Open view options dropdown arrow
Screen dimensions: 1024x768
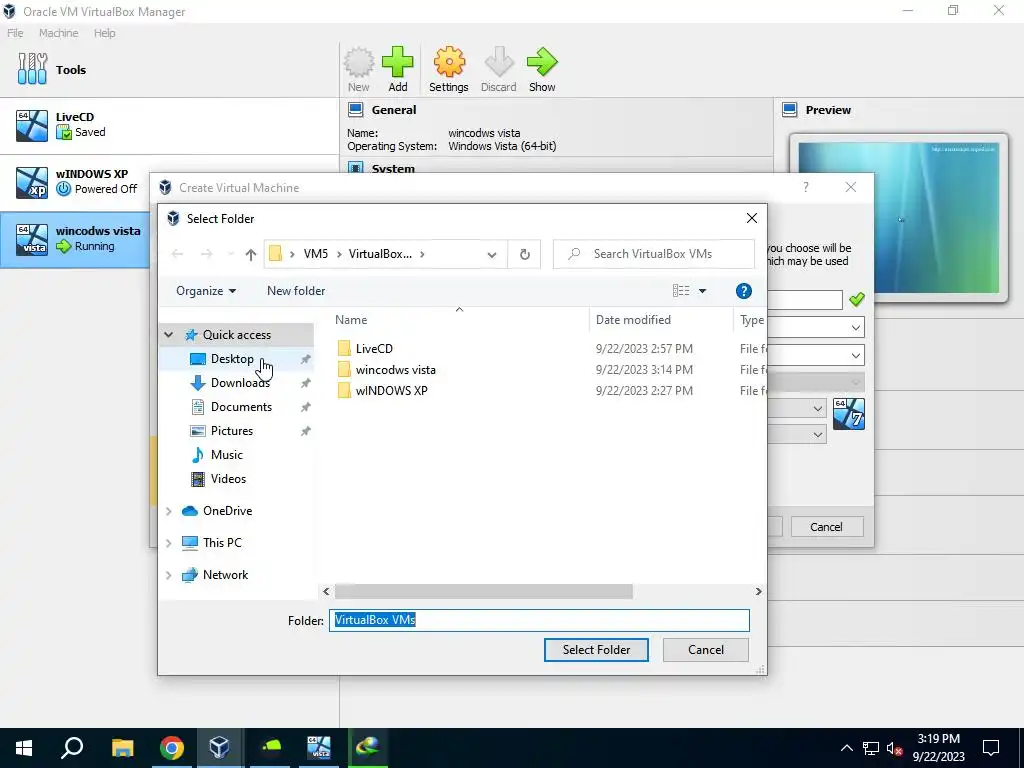[703, 291]
